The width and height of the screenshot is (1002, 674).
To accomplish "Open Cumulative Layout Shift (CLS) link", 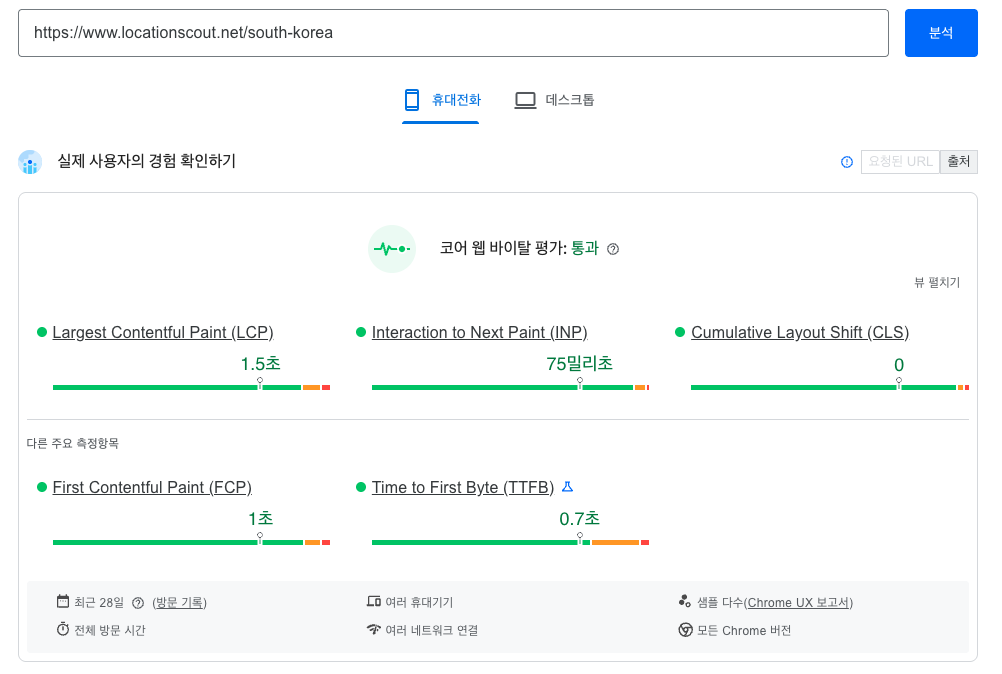I will tap(800, 332).
